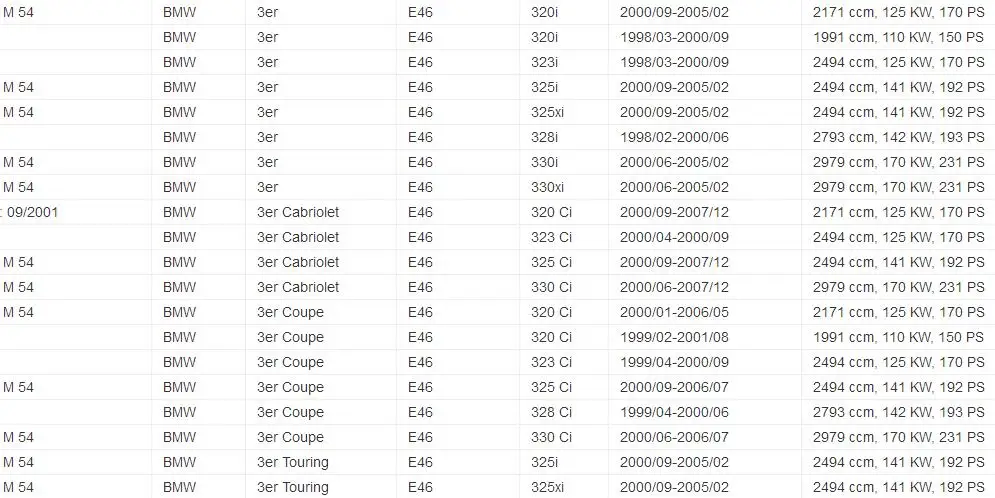Viewport: 995px width, 498px height.
Task: Select 2793 ccm engine cell for 328 Ci
Action: [x=898, y=412]
